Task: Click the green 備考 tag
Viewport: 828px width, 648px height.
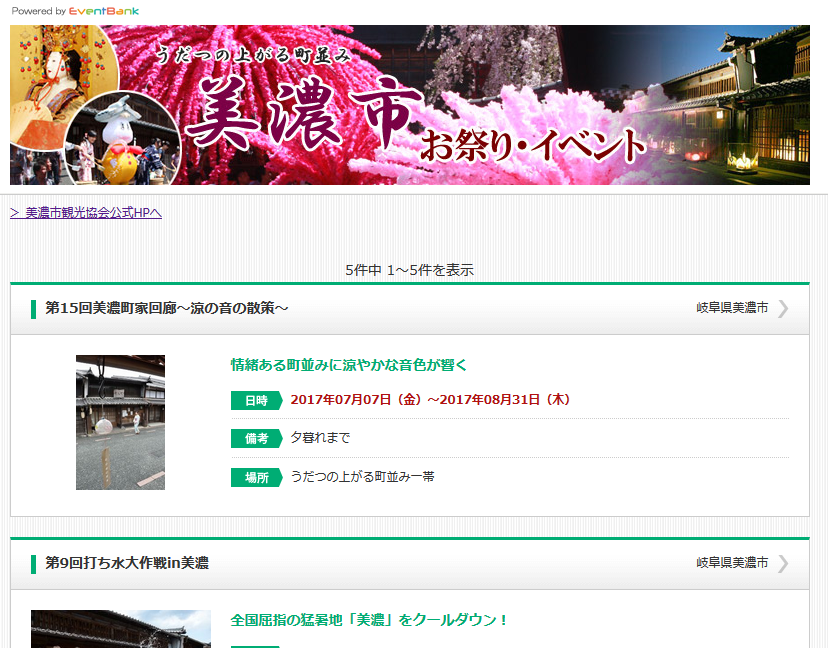Action: coord(257,438)
